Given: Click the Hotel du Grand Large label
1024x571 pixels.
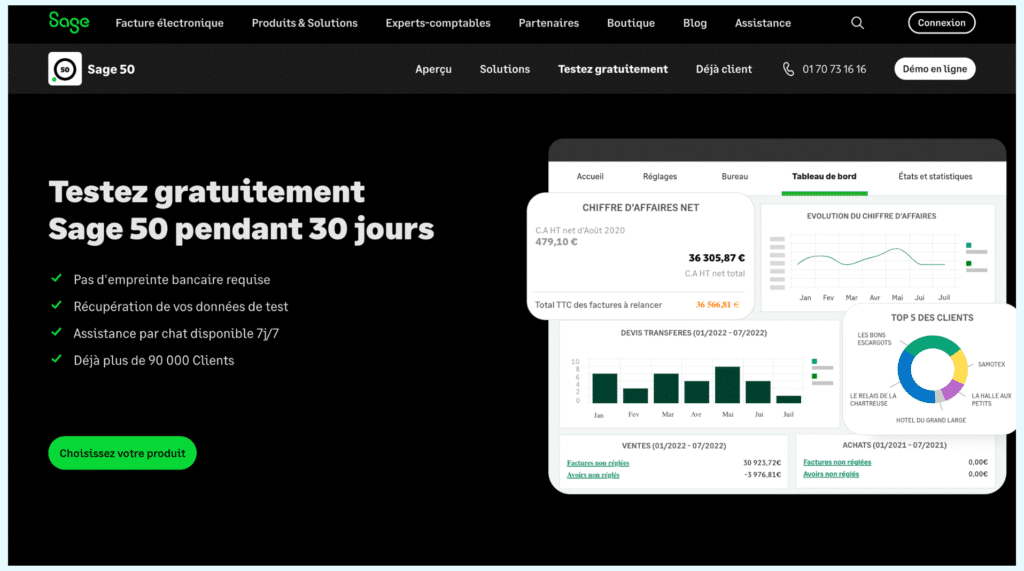Looking at the screenshot, I should (x=931, y=420).
